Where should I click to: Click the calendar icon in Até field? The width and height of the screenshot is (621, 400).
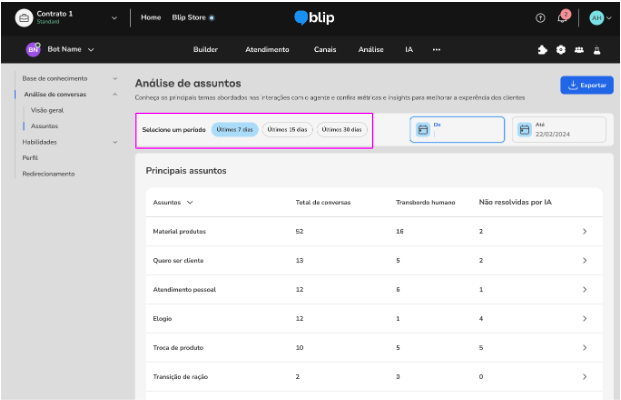coord(524,130)
